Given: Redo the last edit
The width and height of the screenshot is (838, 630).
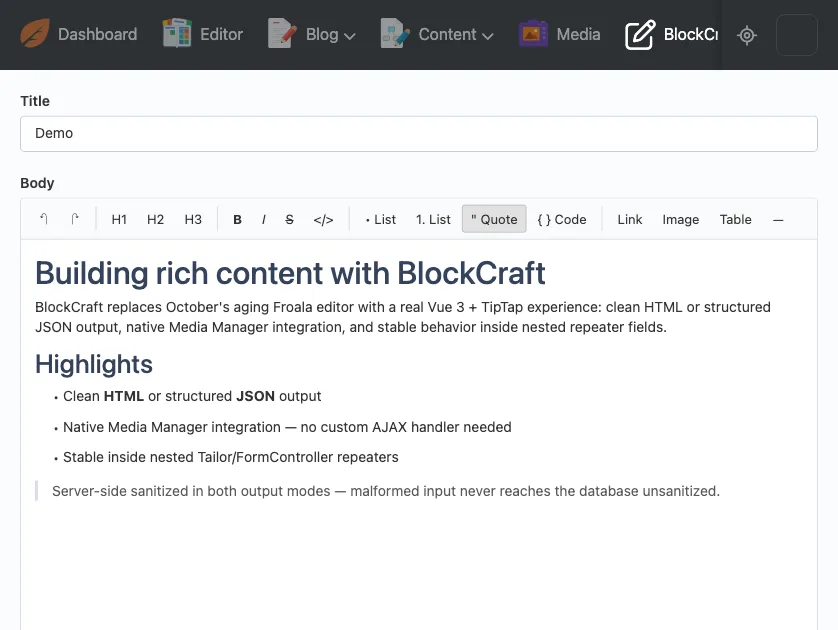Looking at the screenshot, I should pyautogui.click(x=75, y=219).
